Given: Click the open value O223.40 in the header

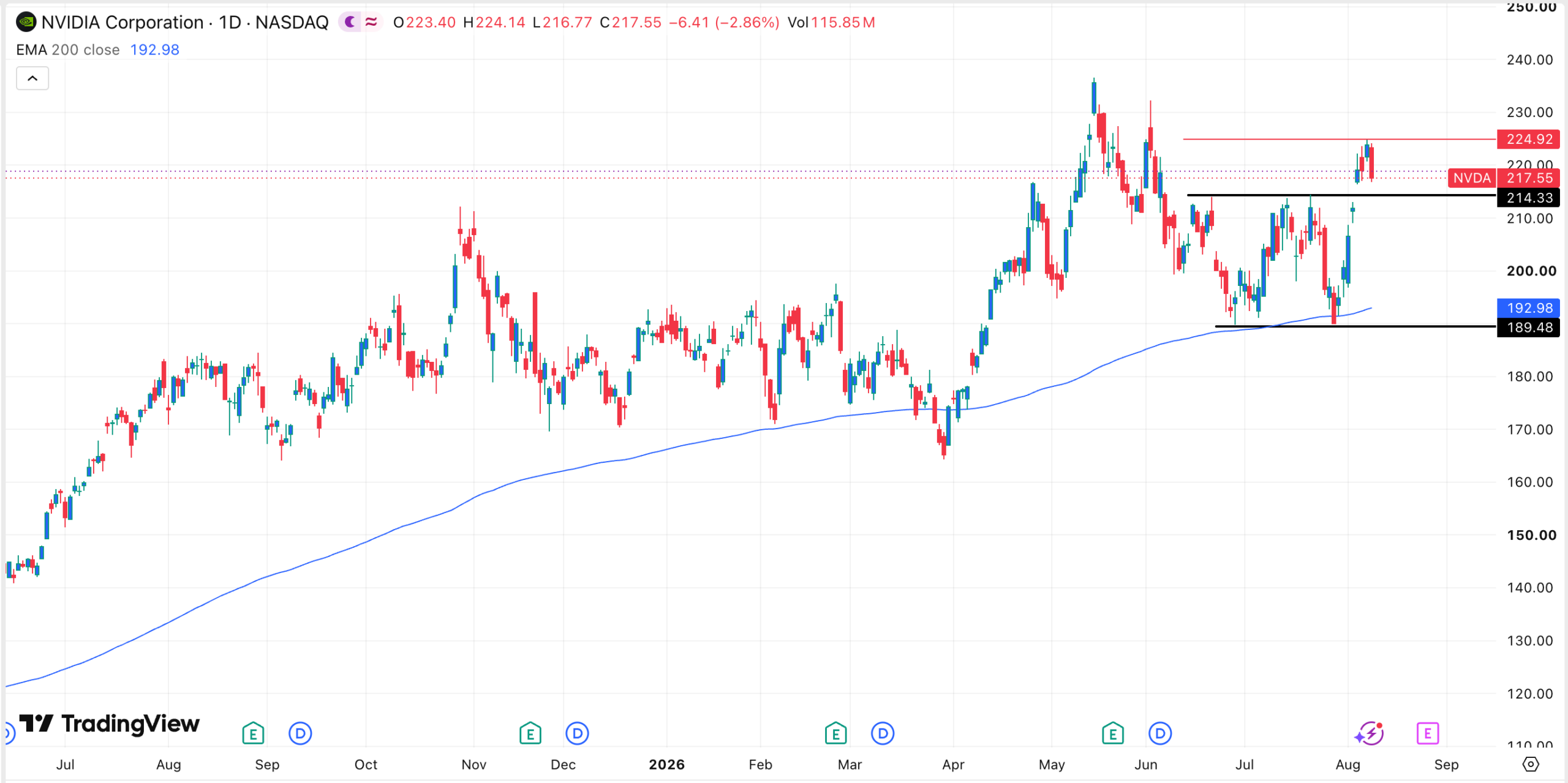Looking at the screenshot, I should tap(424, 23).
